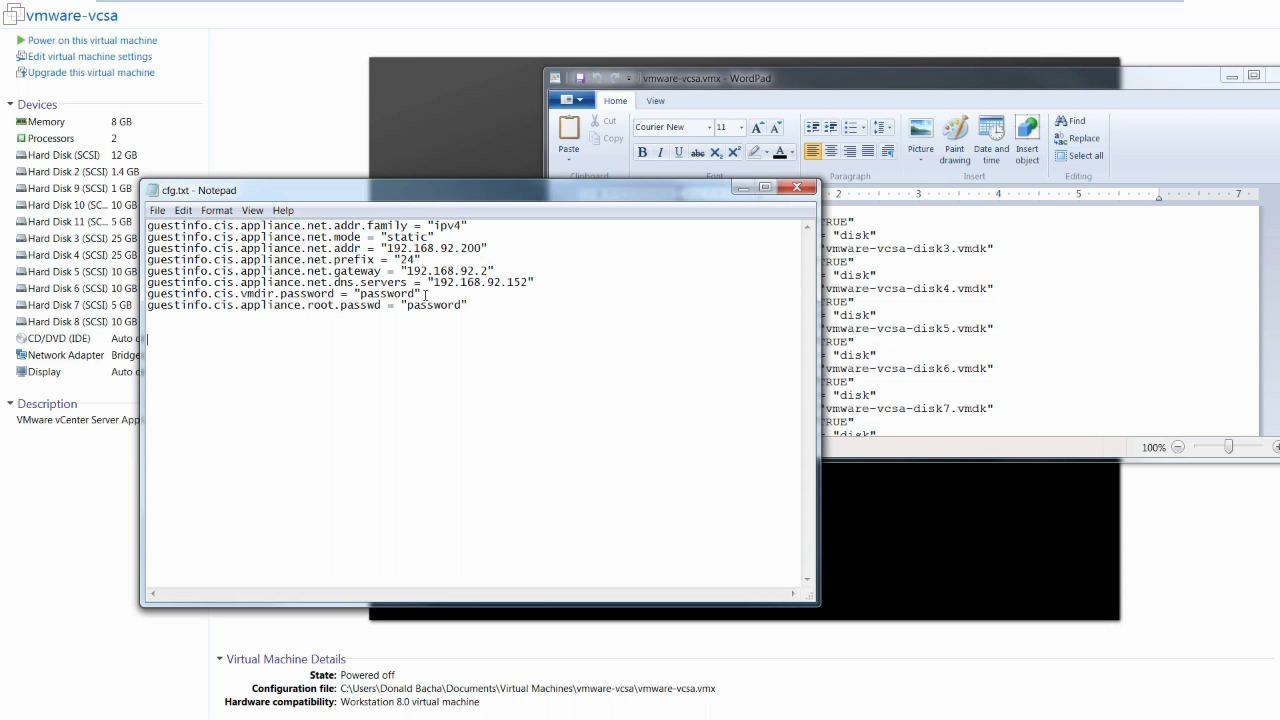Open the WordPad application menu button
The image size is (1280, 720).
(x=571, y=100)
